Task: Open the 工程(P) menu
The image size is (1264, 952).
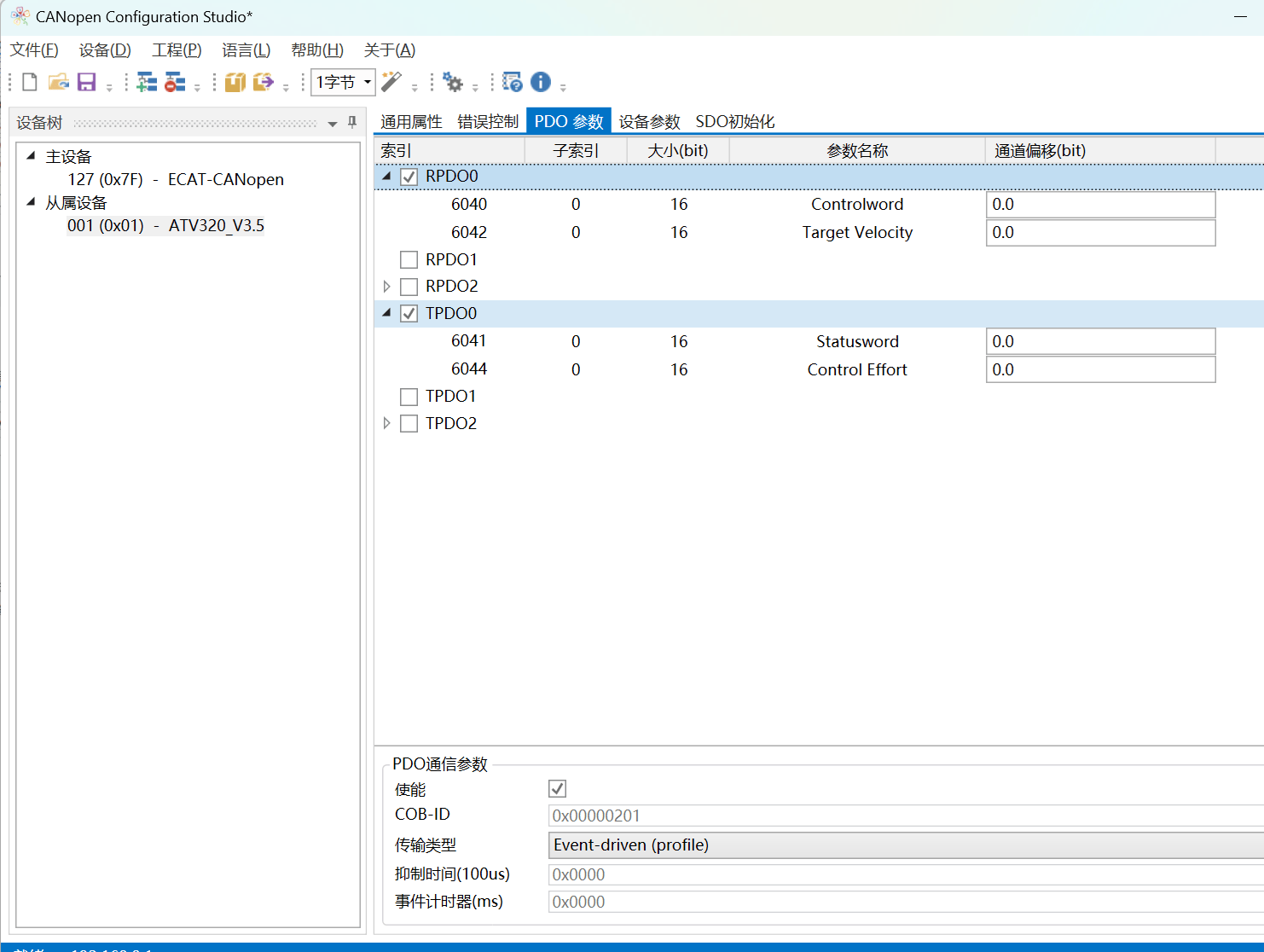Action: [x=177, y=50]
